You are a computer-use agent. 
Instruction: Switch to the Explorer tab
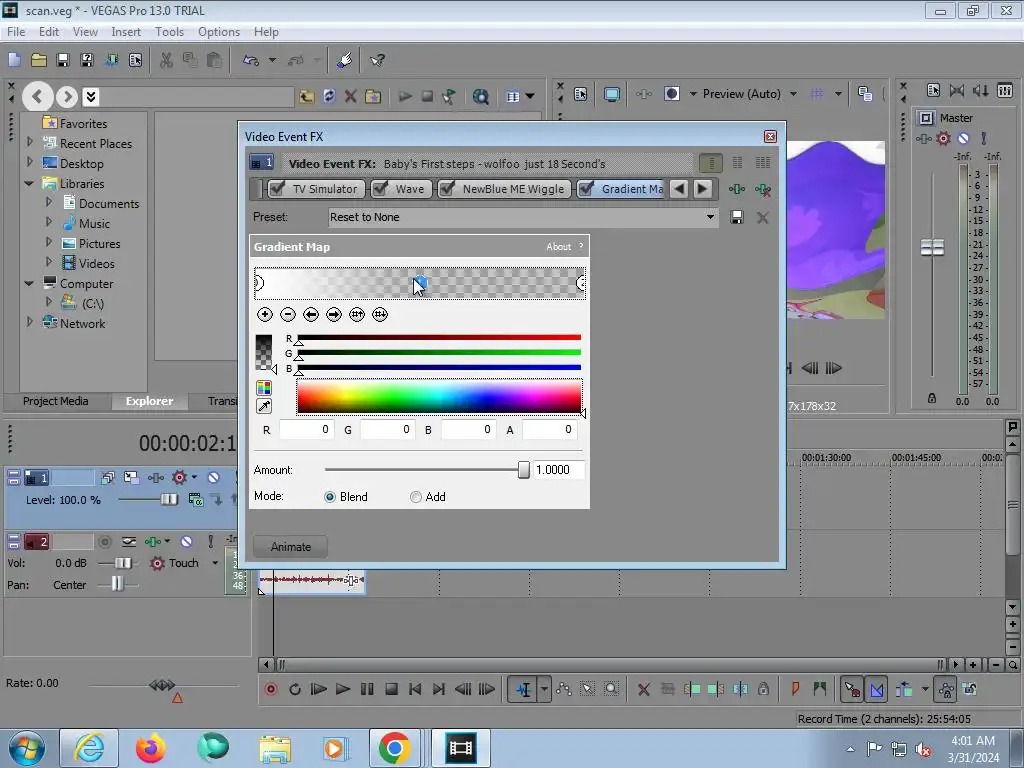click(149, 401)
